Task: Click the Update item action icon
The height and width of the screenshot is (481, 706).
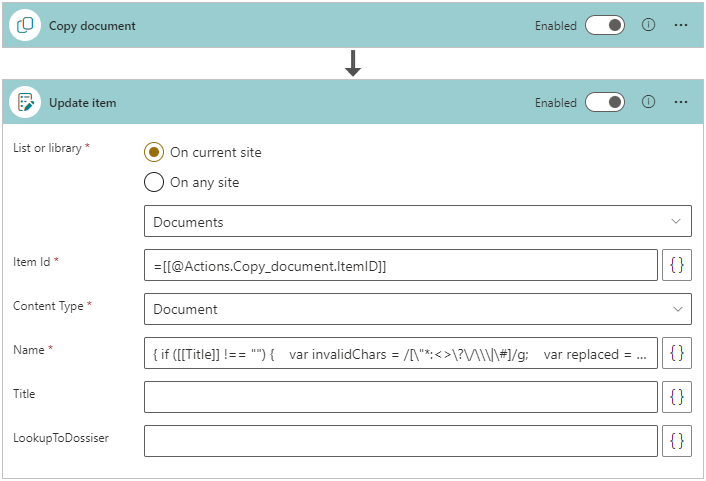Action: (x=25, y=102)
